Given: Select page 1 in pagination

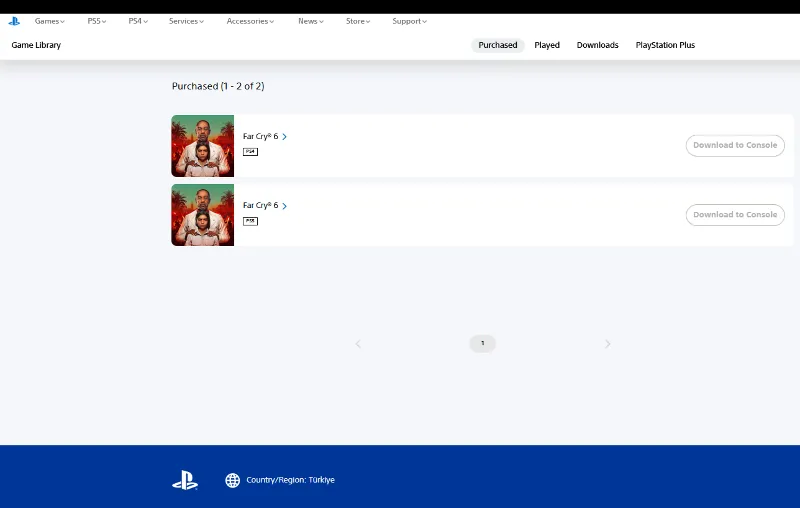Looking at the screenshot, I should [x=483, y=343].
